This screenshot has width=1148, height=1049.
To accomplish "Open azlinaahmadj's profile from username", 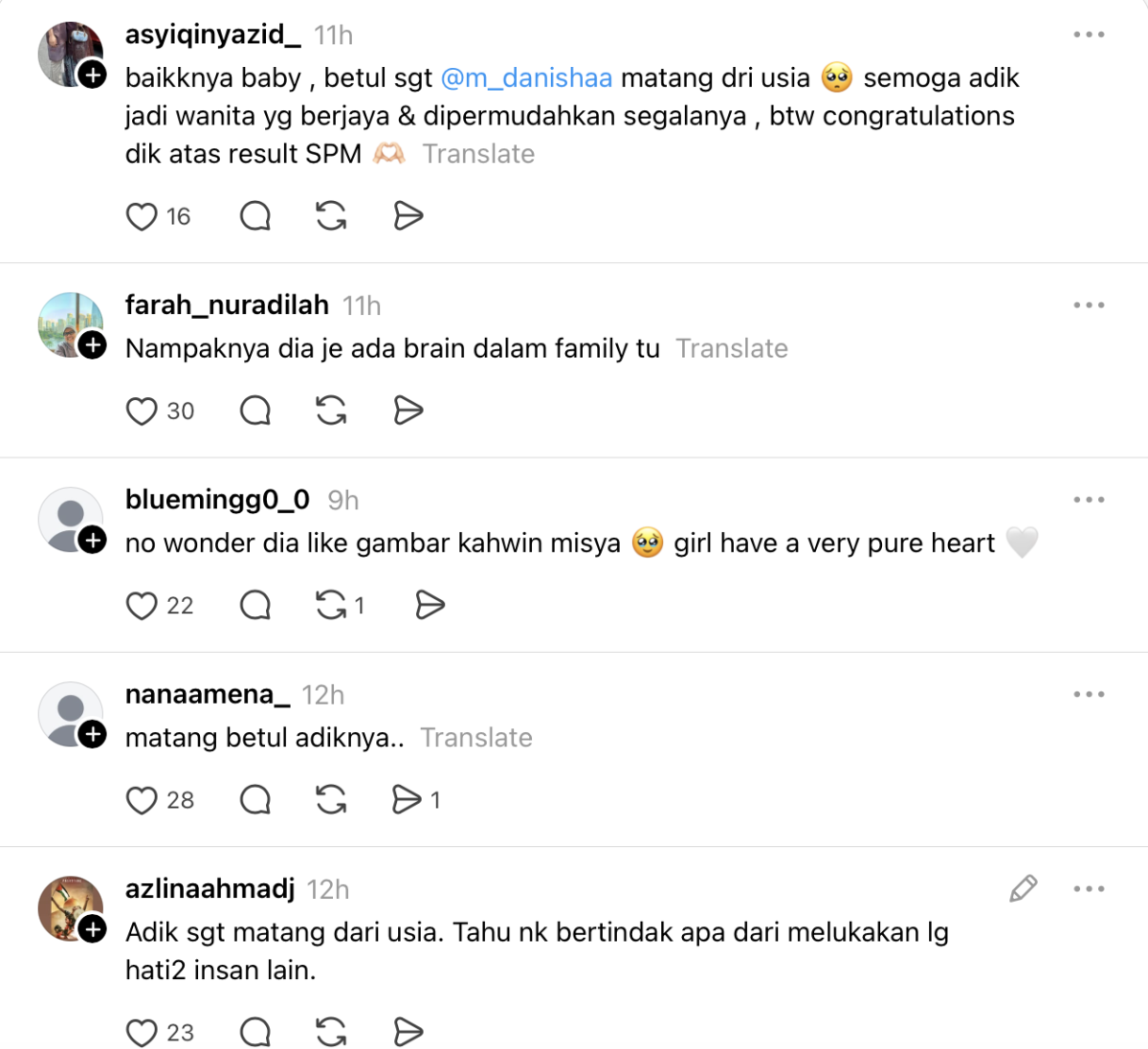I will point(210,888).
